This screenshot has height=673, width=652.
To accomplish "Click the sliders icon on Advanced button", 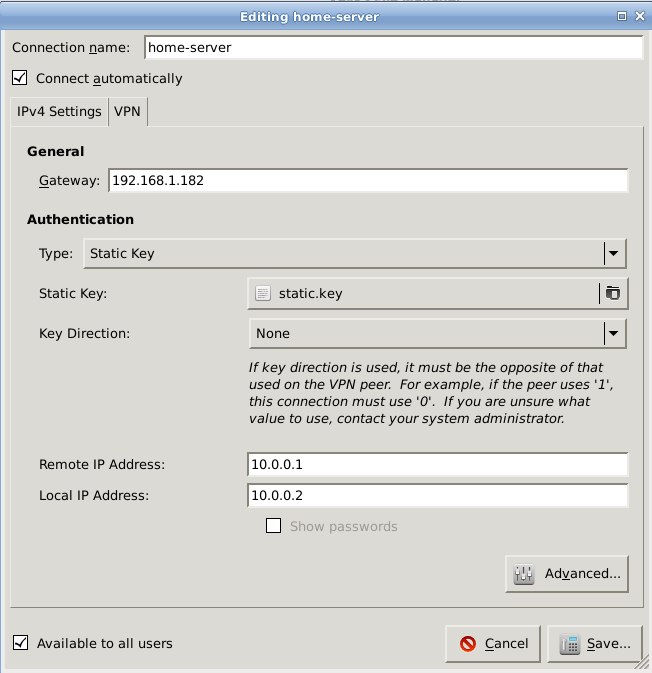I will tap(524, 574).
